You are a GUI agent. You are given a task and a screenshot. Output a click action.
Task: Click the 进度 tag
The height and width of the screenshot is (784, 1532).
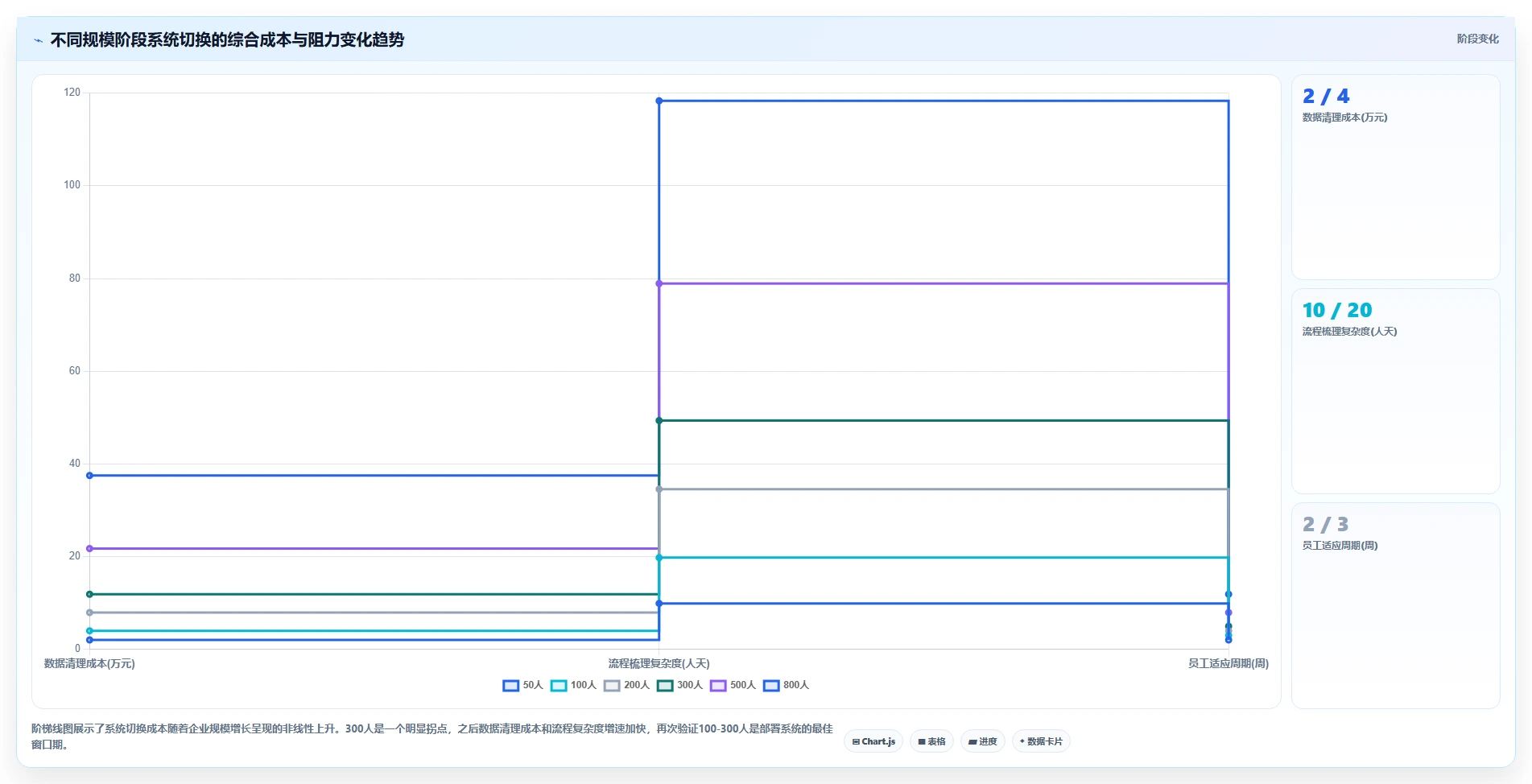[982, 741]
